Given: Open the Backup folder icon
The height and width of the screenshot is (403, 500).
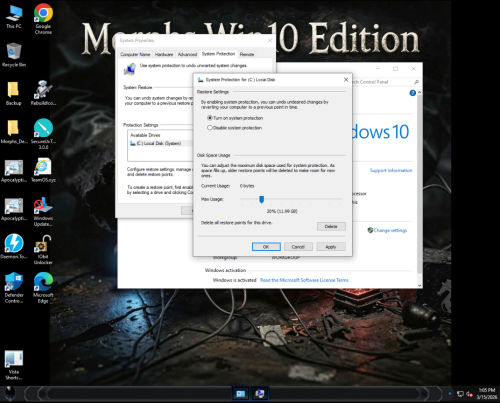Looking at the screenshot, I should tap(13, 94).
